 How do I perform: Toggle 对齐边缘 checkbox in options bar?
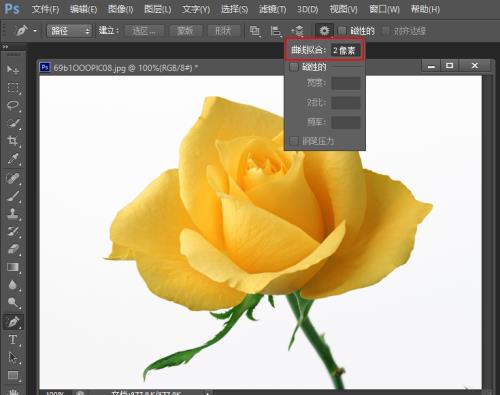(385, 31)
